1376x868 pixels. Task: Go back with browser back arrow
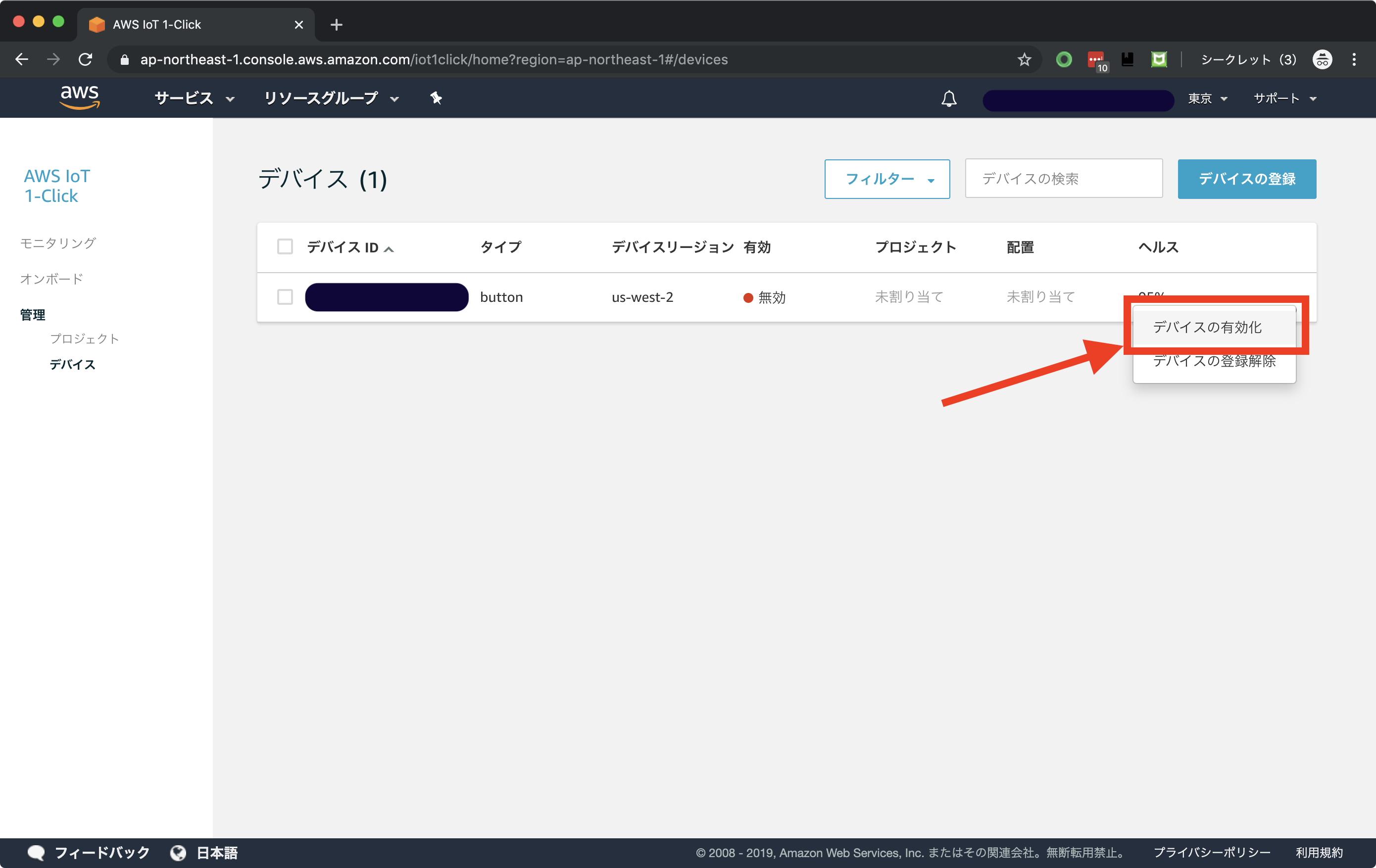(22, 59)
